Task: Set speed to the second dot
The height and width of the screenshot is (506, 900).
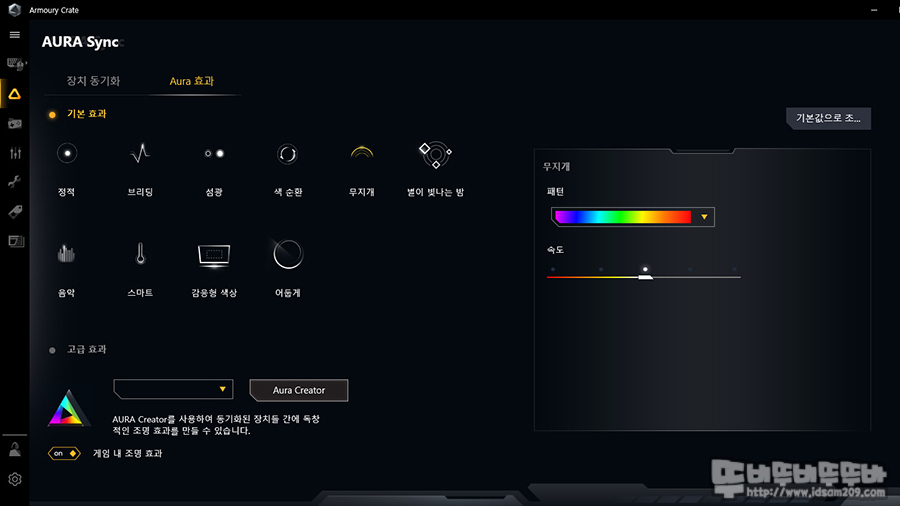Action: pyautogui.click(x=601, y=269)
